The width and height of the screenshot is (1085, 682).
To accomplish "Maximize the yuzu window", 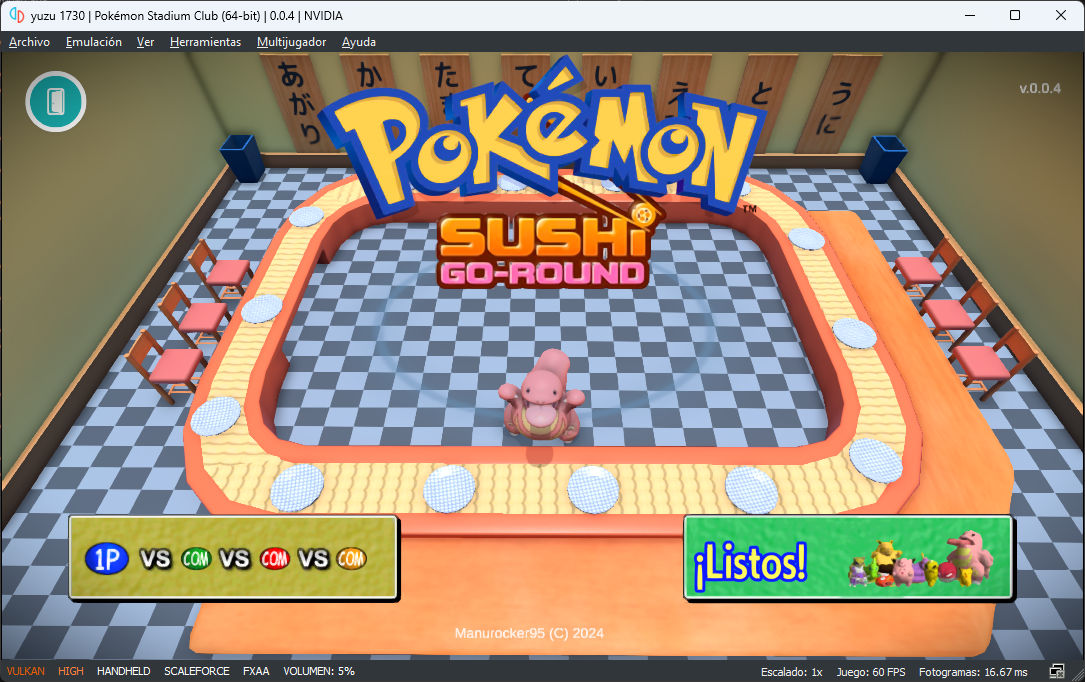I will coord(1014,15).
